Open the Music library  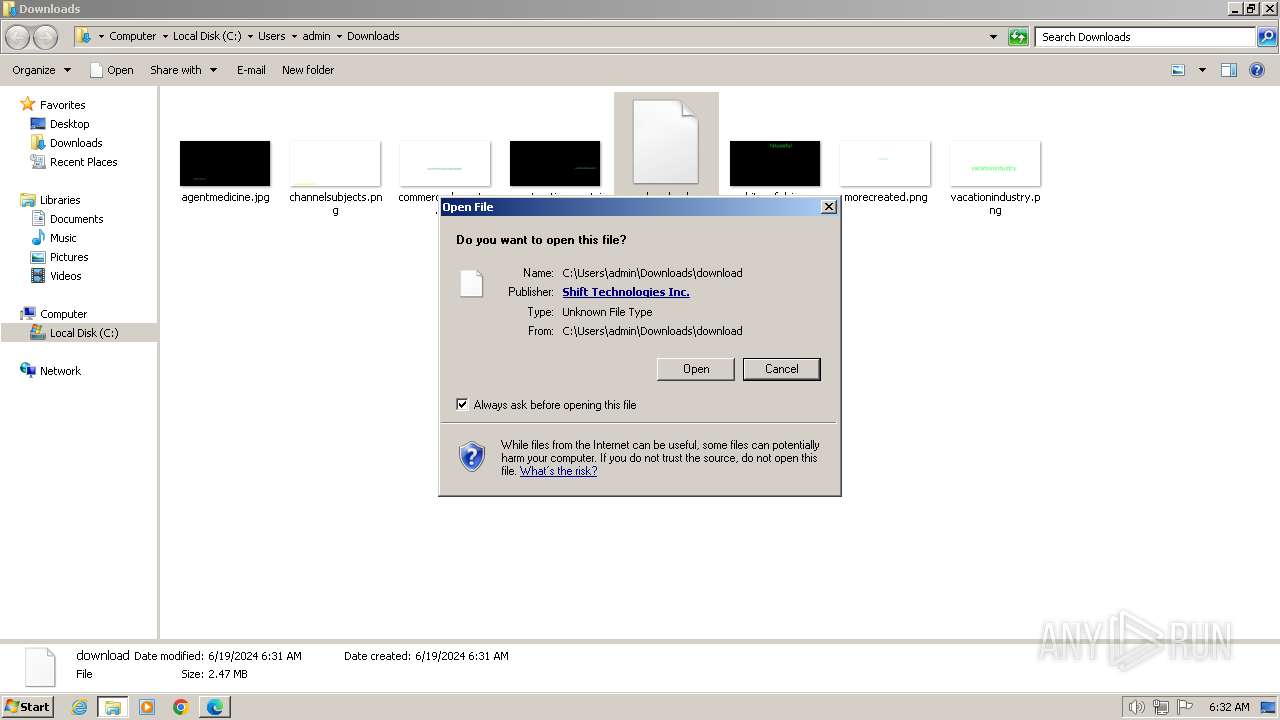tap(63, 238)
